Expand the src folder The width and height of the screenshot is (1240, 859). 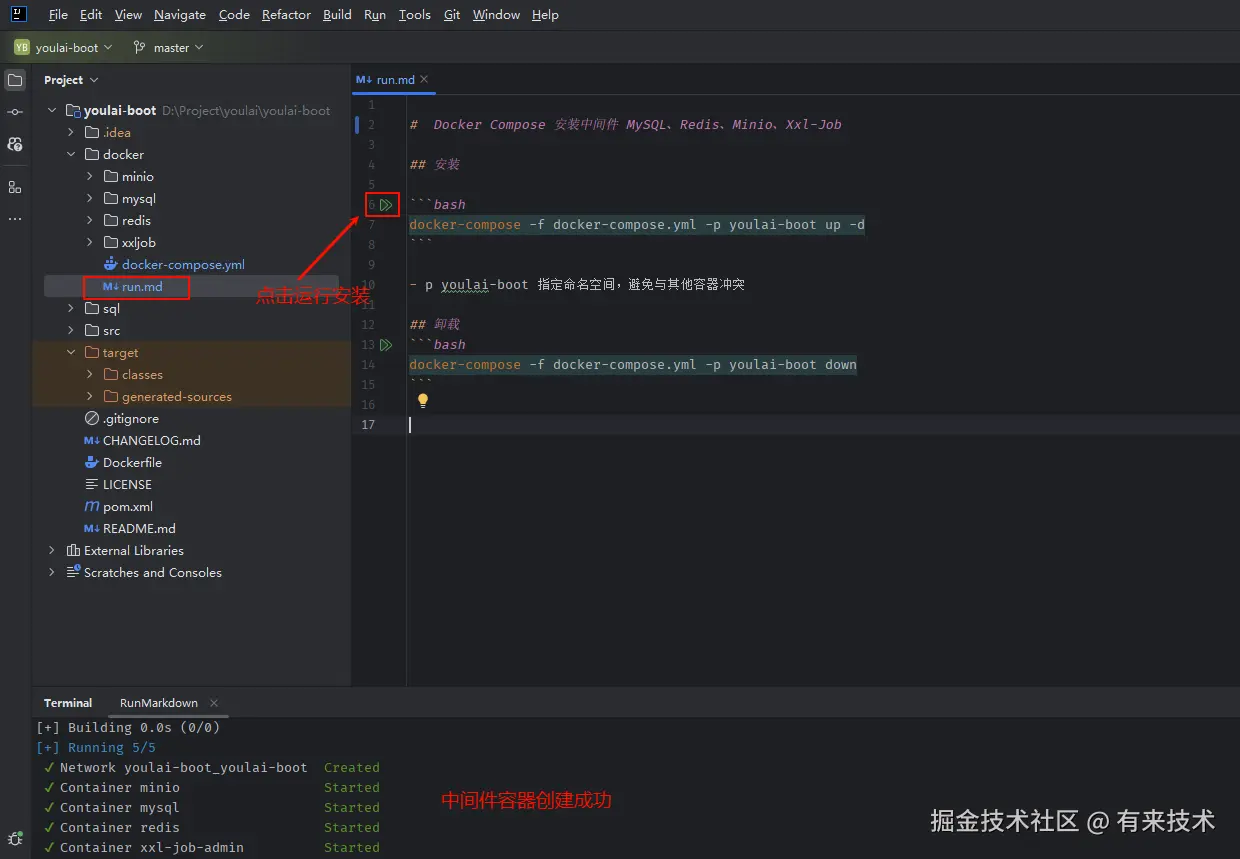point(71,330)
